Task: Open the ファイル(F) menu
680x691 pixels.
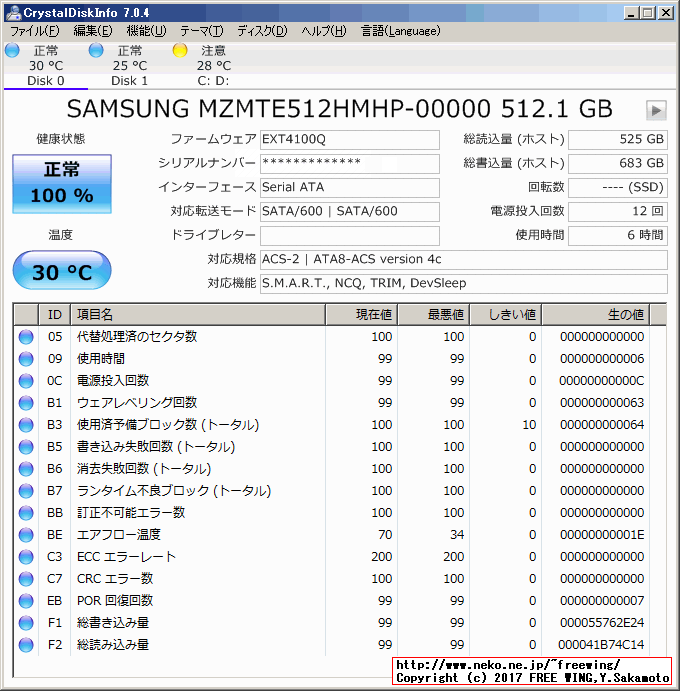Action: 34,31
